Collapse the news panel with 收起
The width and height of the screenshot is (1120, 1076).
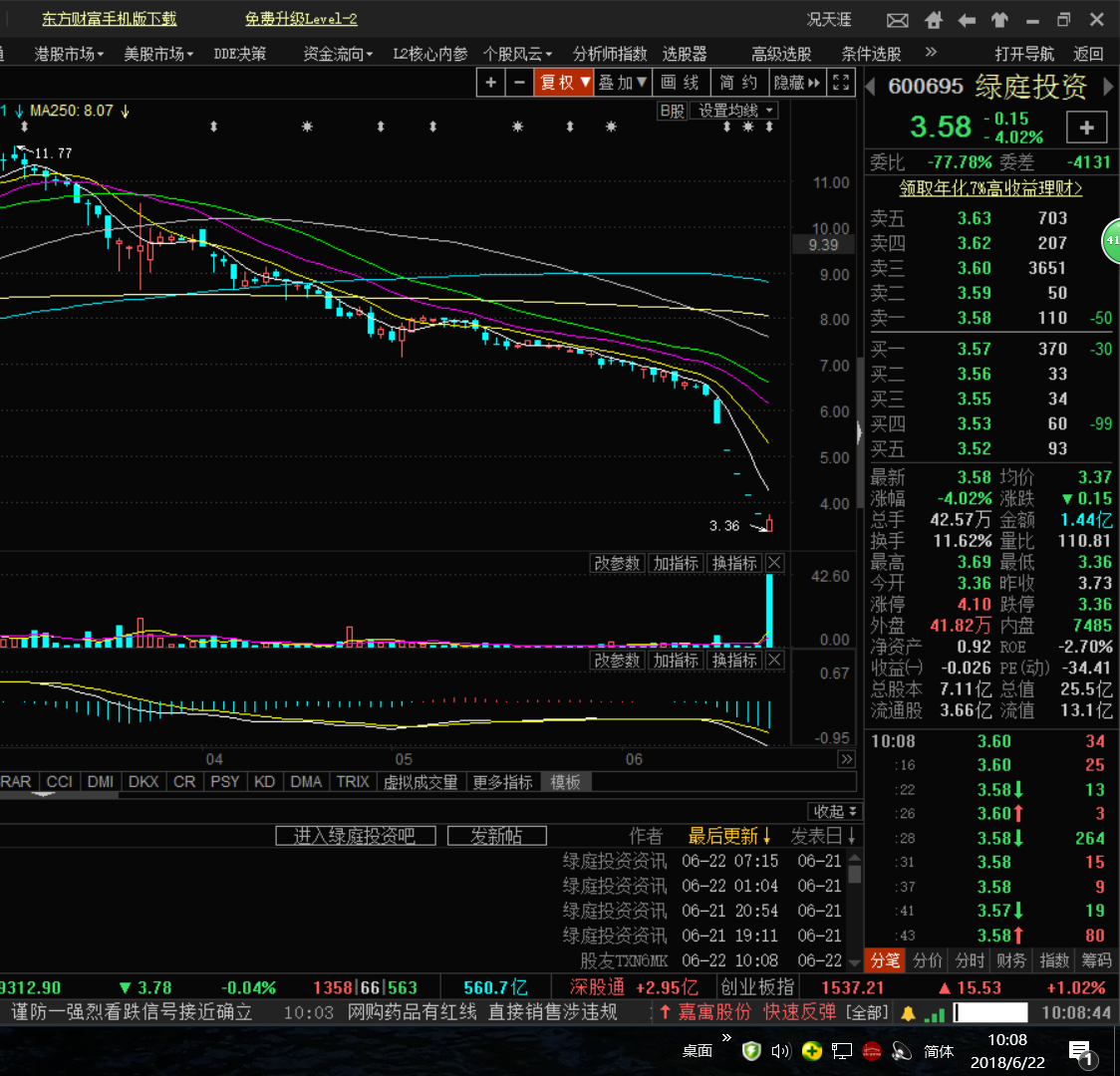[x=834, y=811]
